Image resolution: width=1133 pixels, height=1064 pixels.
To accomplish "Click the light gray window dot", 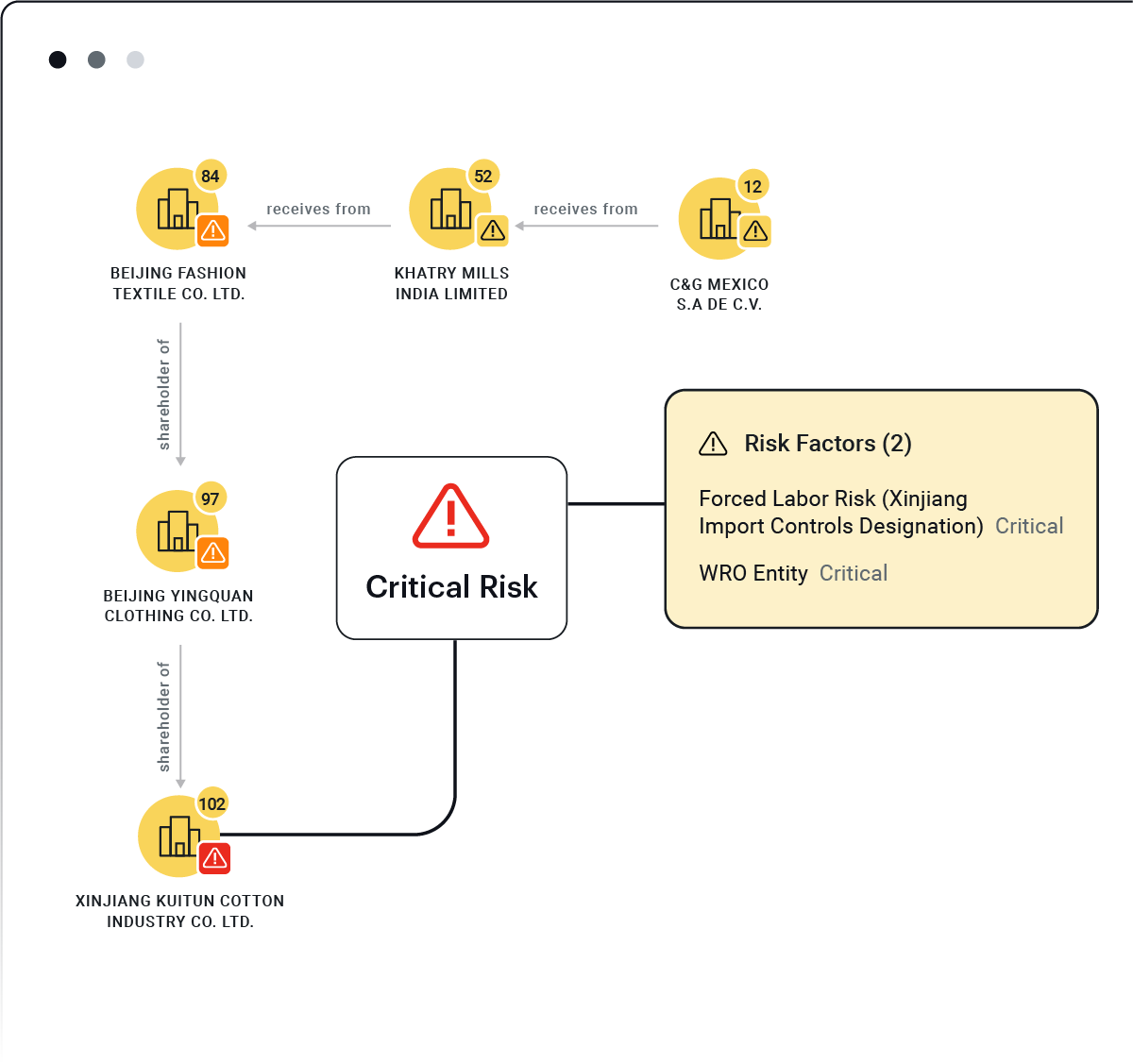I will point(135,59).
